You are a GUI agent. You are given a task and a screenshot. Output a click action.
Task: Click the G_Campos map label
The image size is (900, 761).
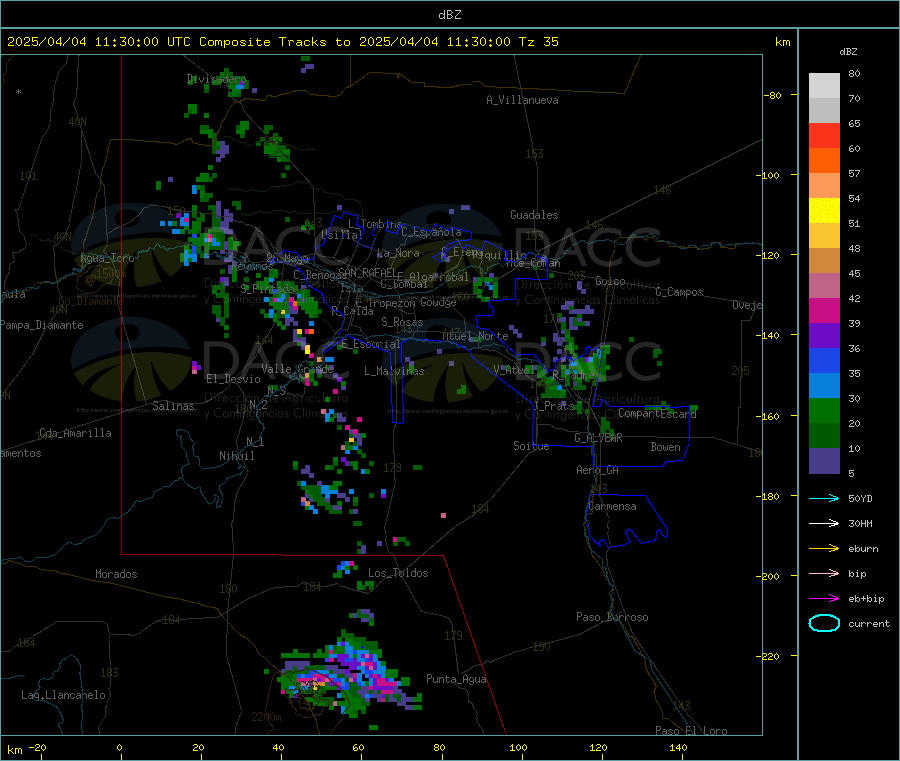click(679, 292)
